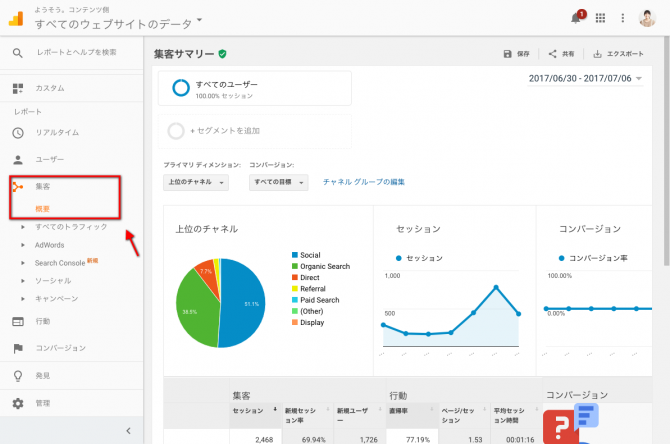Open the user account avatar

[x=647, y=18]
